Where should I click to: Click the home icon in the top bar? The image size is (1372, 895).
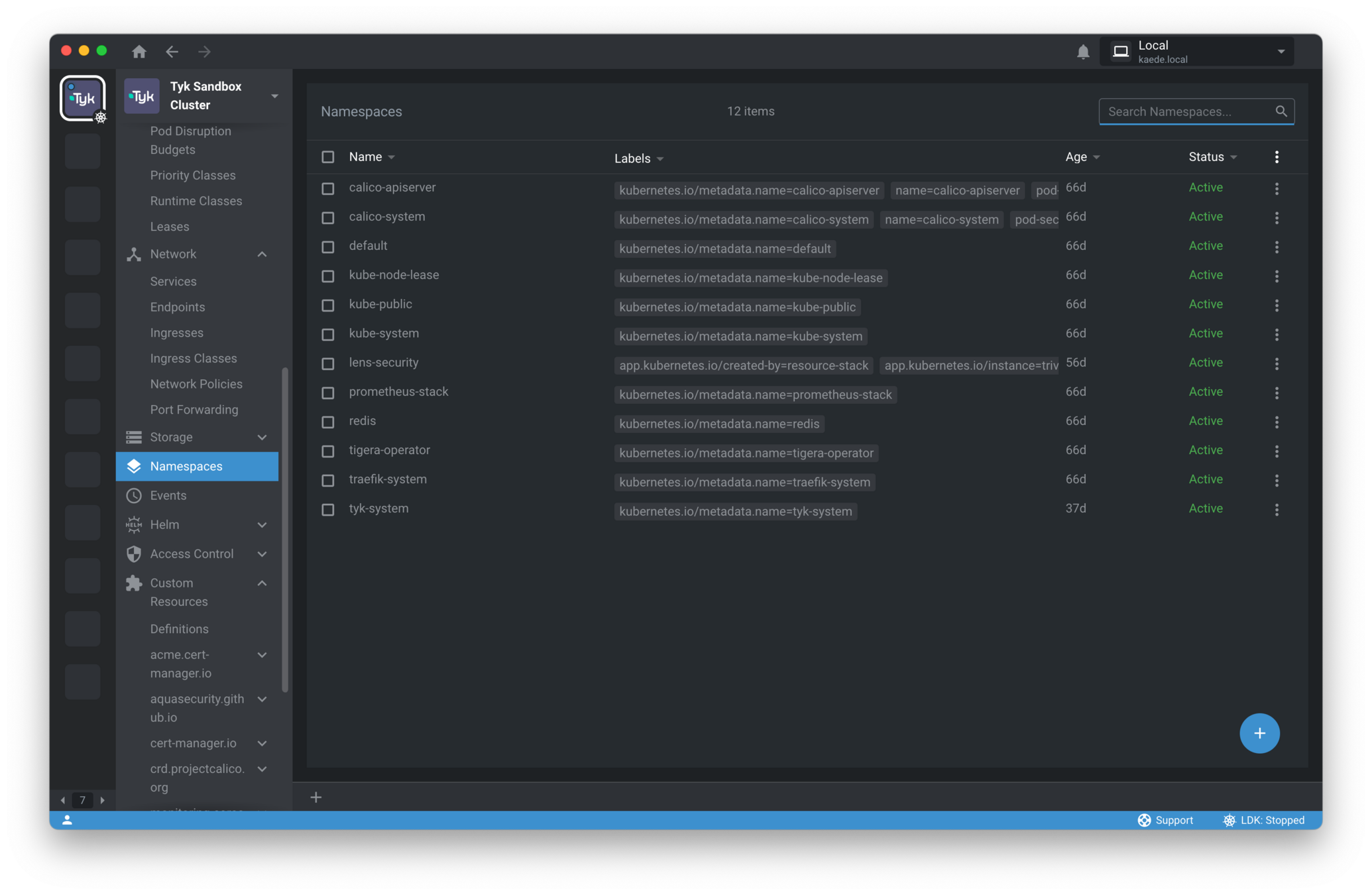(139, 51)
